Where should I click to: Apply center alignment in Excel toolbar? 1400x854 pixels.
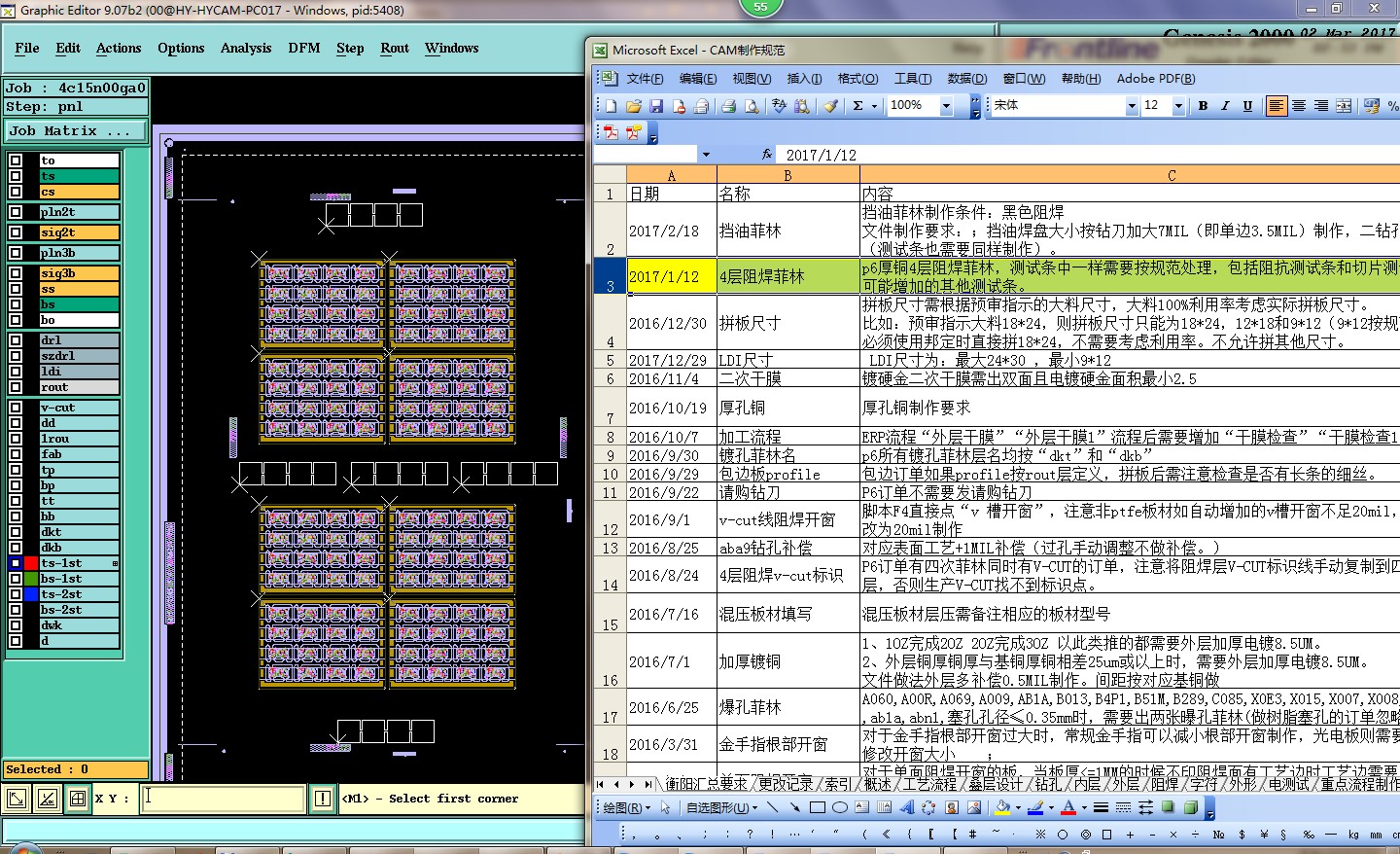(1299, 106)
